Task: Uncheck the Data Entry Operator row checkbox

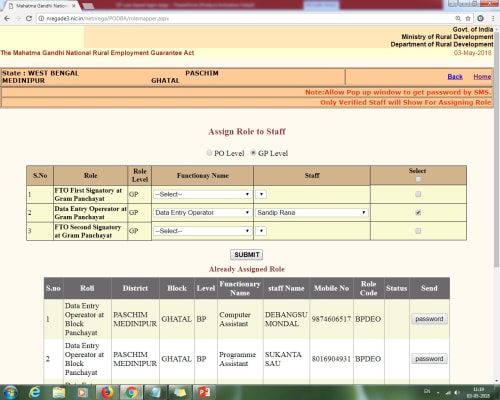Action: click(418, 212)
